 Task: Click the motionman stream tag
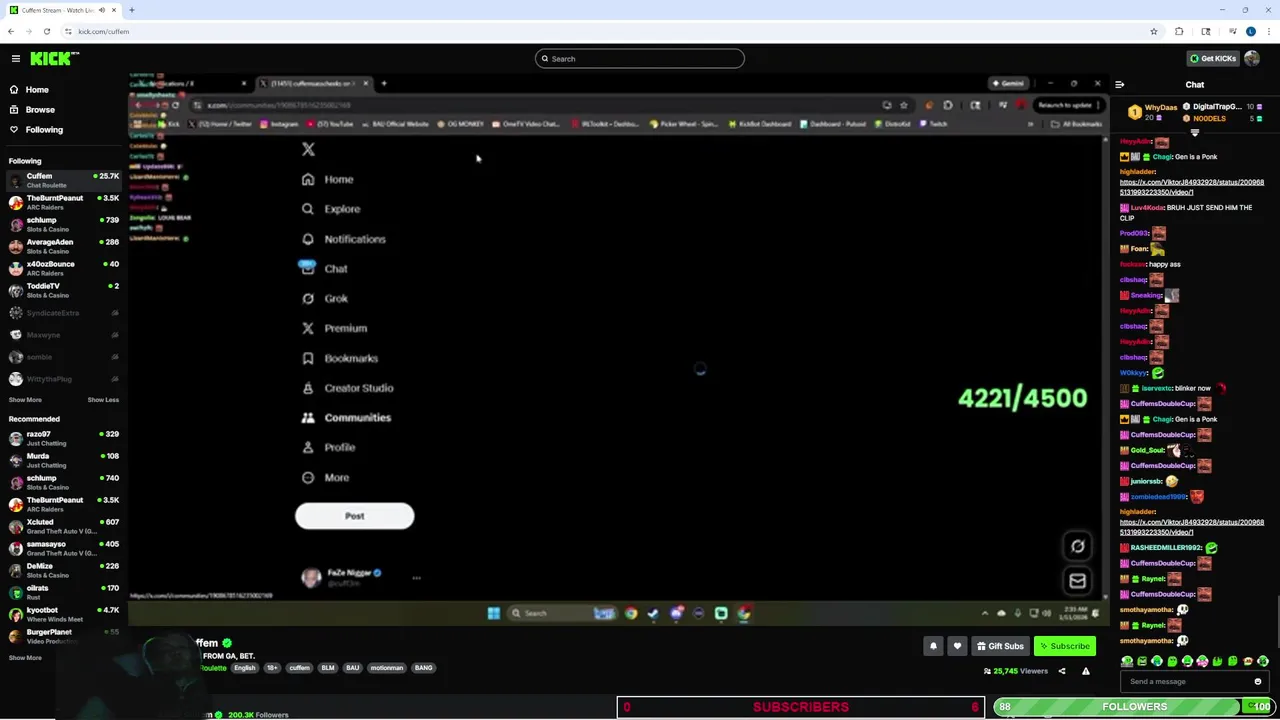pos(386,668)
